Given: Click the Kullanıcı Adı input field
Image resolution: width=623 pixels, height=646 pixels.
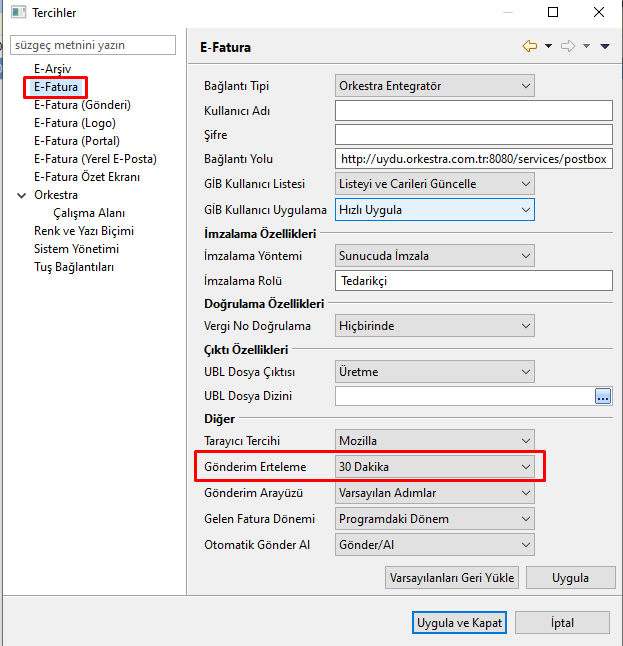Looking at the screenshot, I should tap(473, 110).
